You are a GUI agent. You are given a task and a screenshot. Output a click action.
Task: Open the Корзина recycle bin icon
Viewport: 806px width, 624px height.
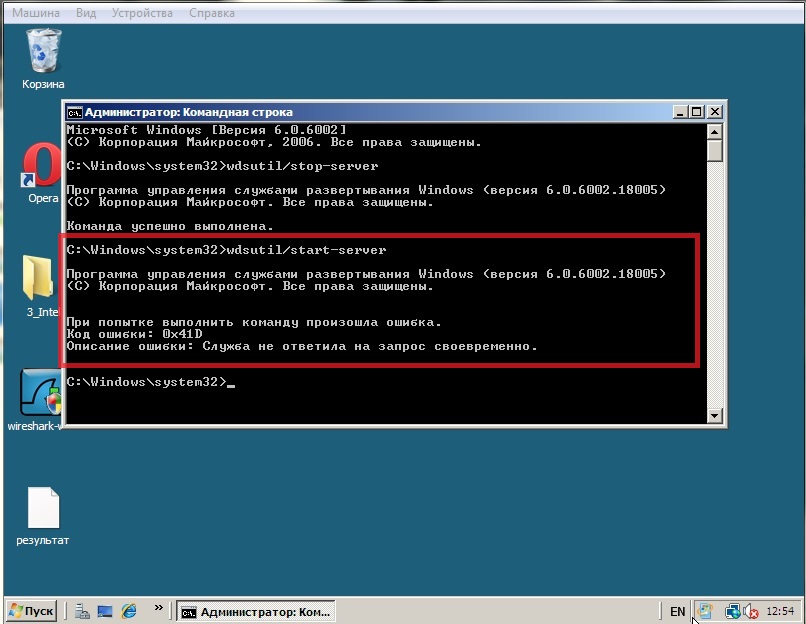point(43,58)
